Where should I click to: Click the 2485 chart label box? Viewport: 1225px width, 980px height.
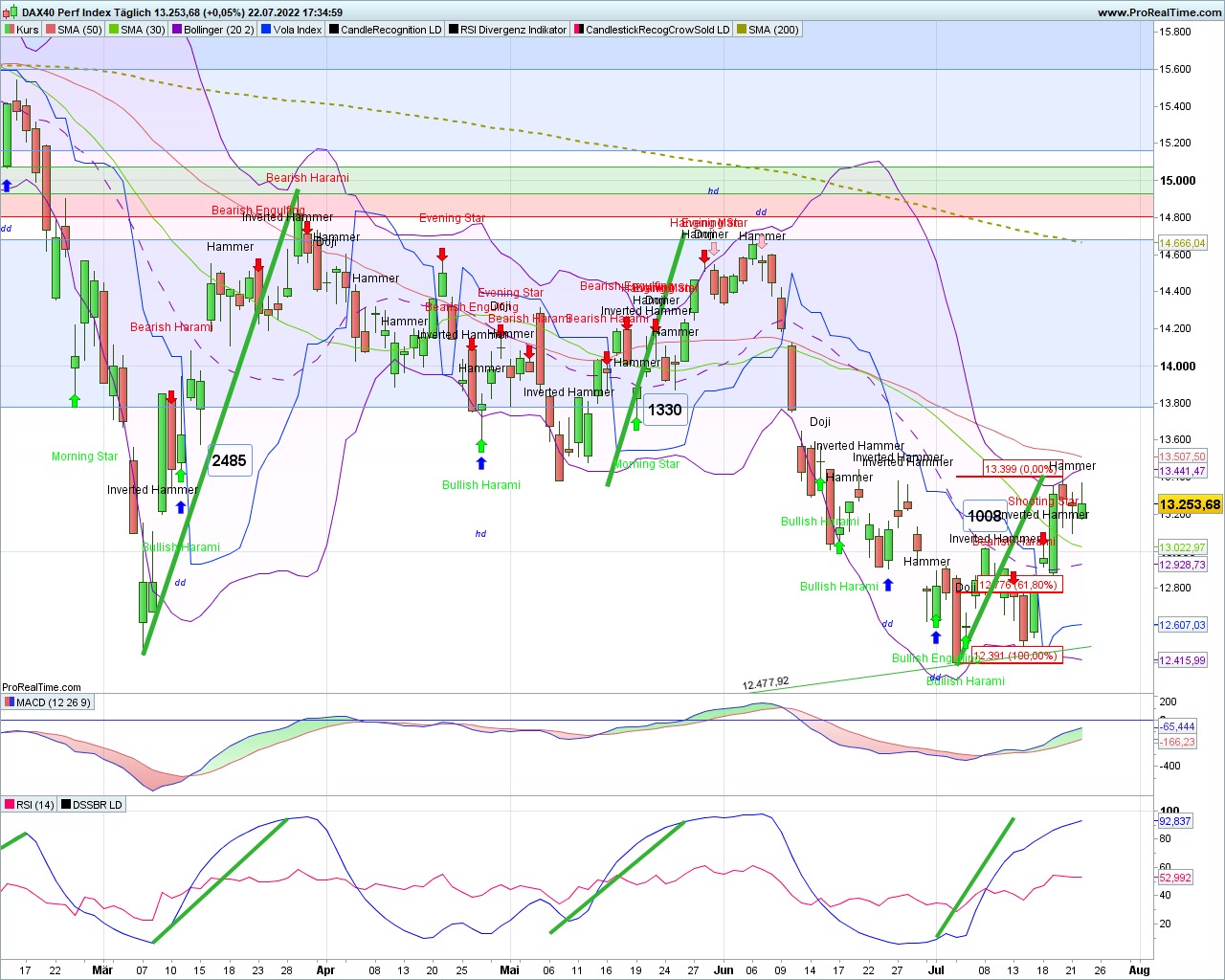pyautogui.click(x=229, y=460)
